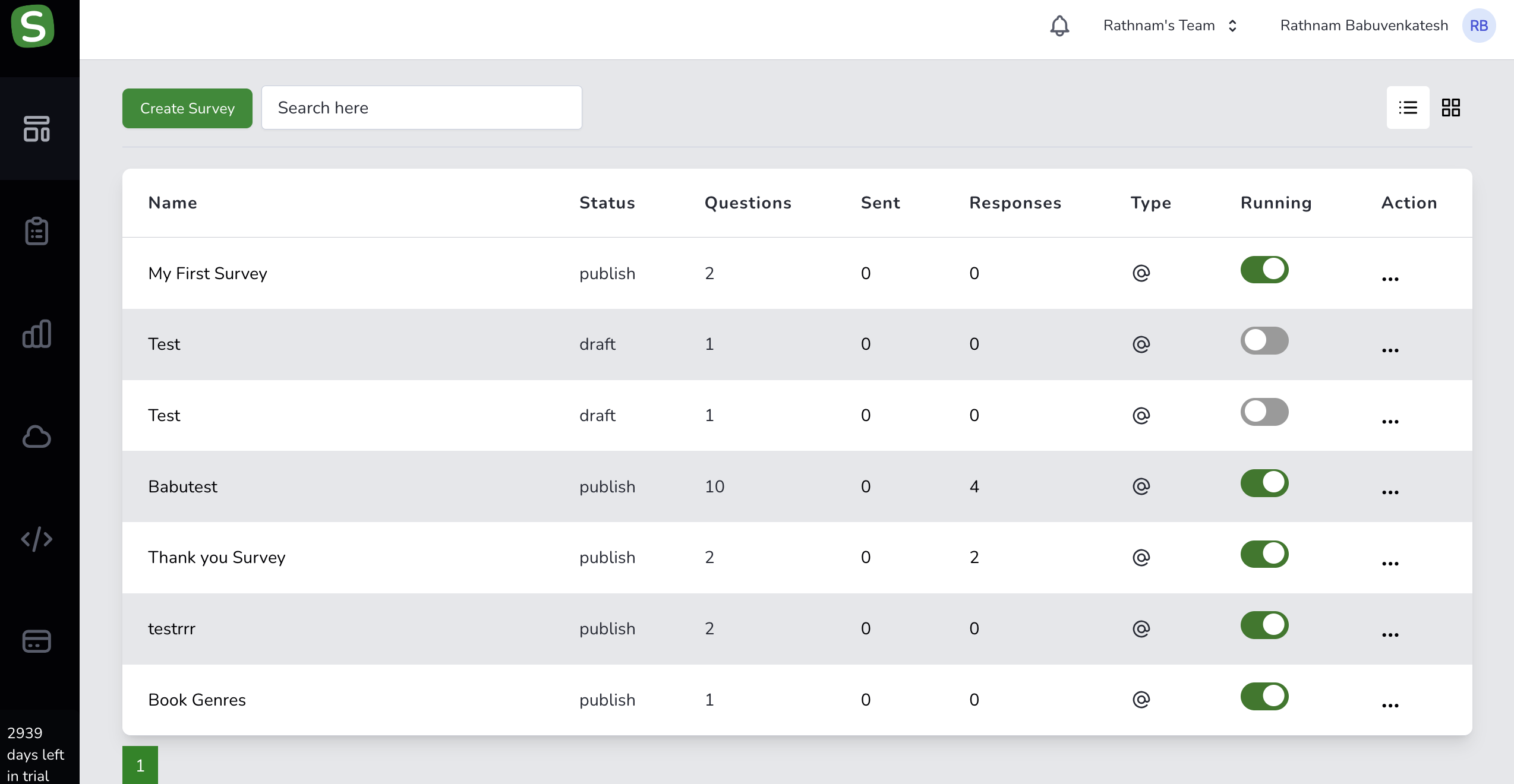Turn off Babutest running toggle
The width and height of the screenshot is (1514, 784).
click(x=1264, y=483)
